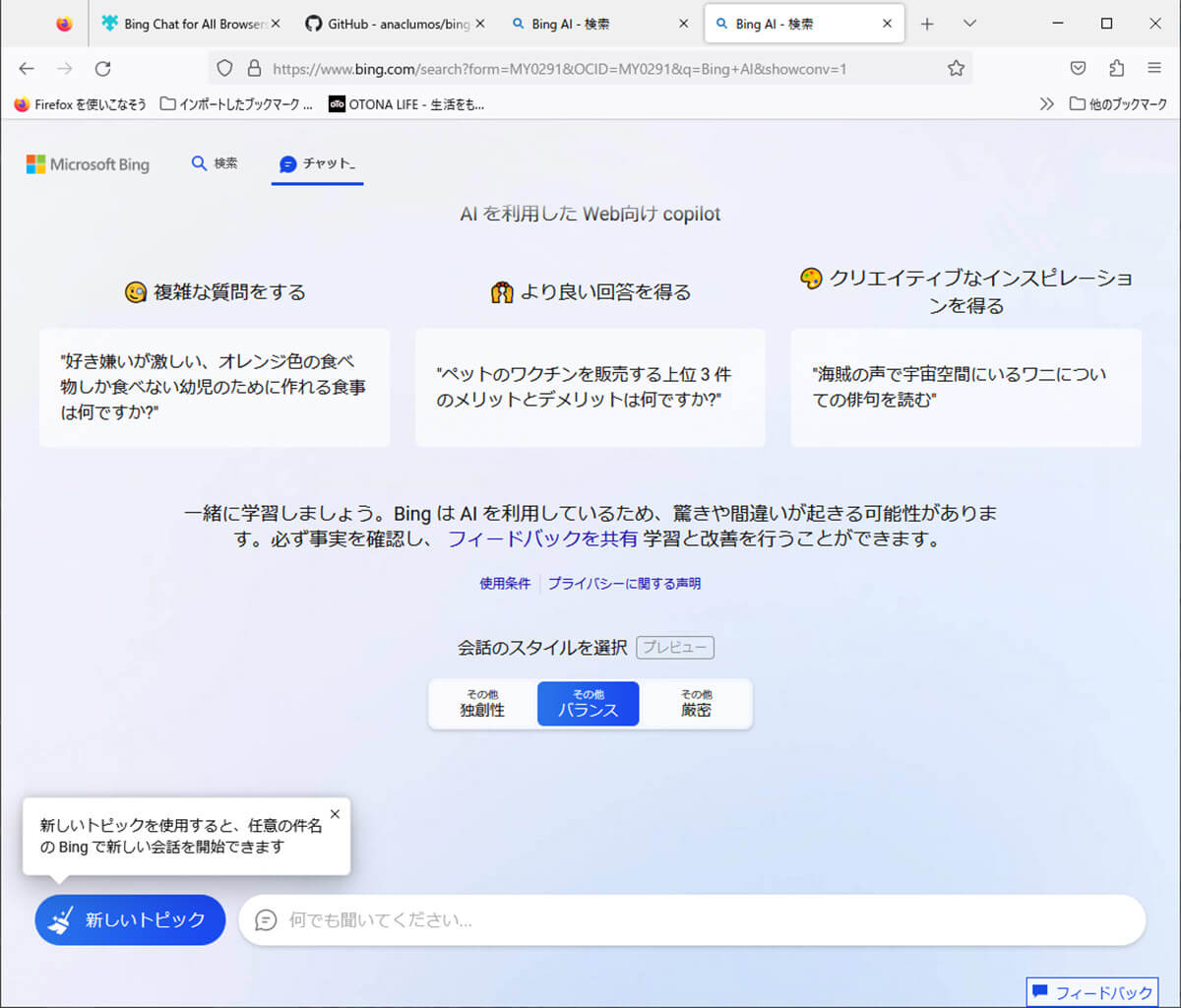Open インポートしたブックマーク folder
Image resolution: width=1181 pixels, height=1008 pixels.
236,104
